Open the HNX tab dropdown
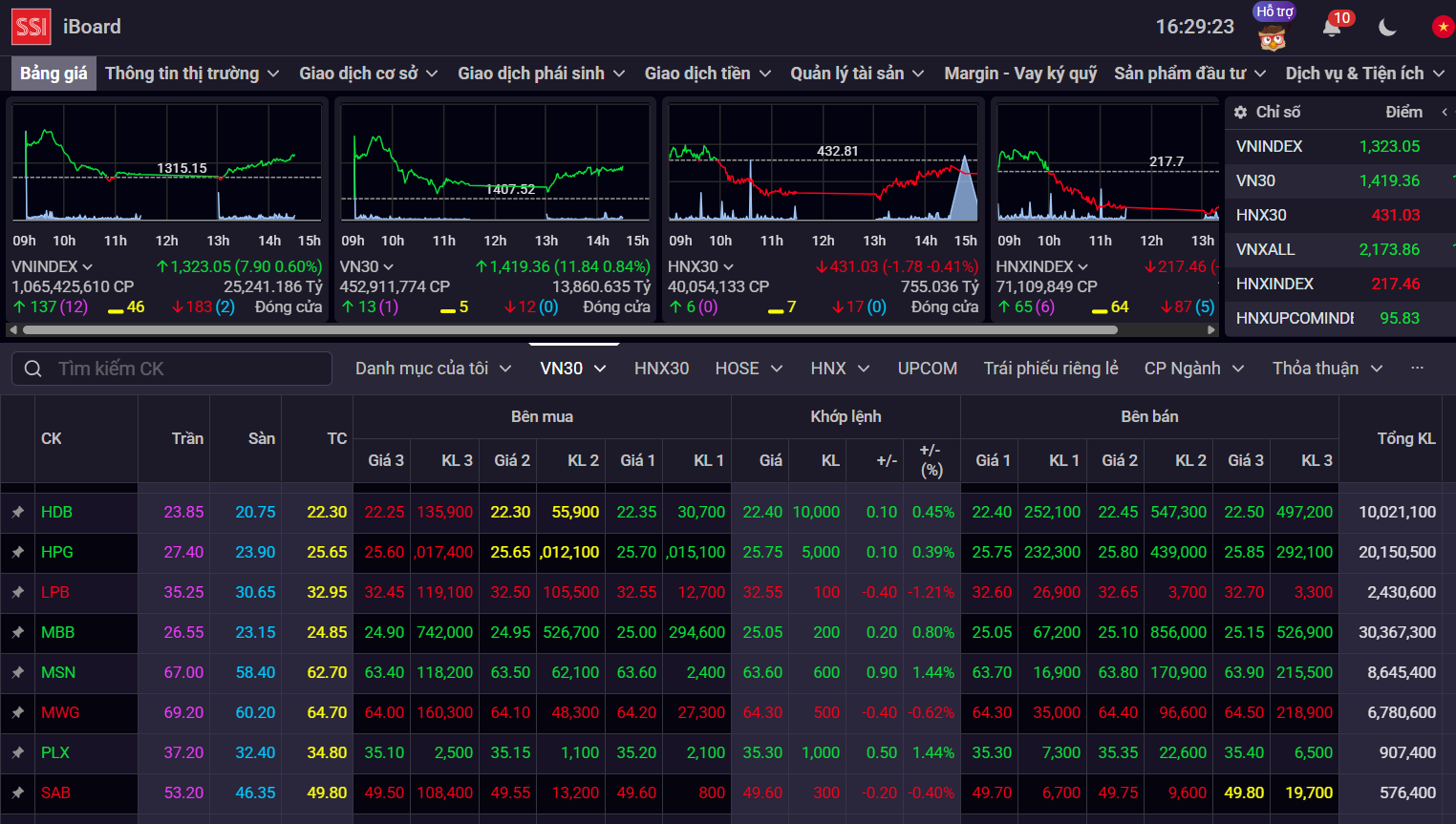Image resolution: width=1456 pixels, height=824 pixels. click(840, 369)
